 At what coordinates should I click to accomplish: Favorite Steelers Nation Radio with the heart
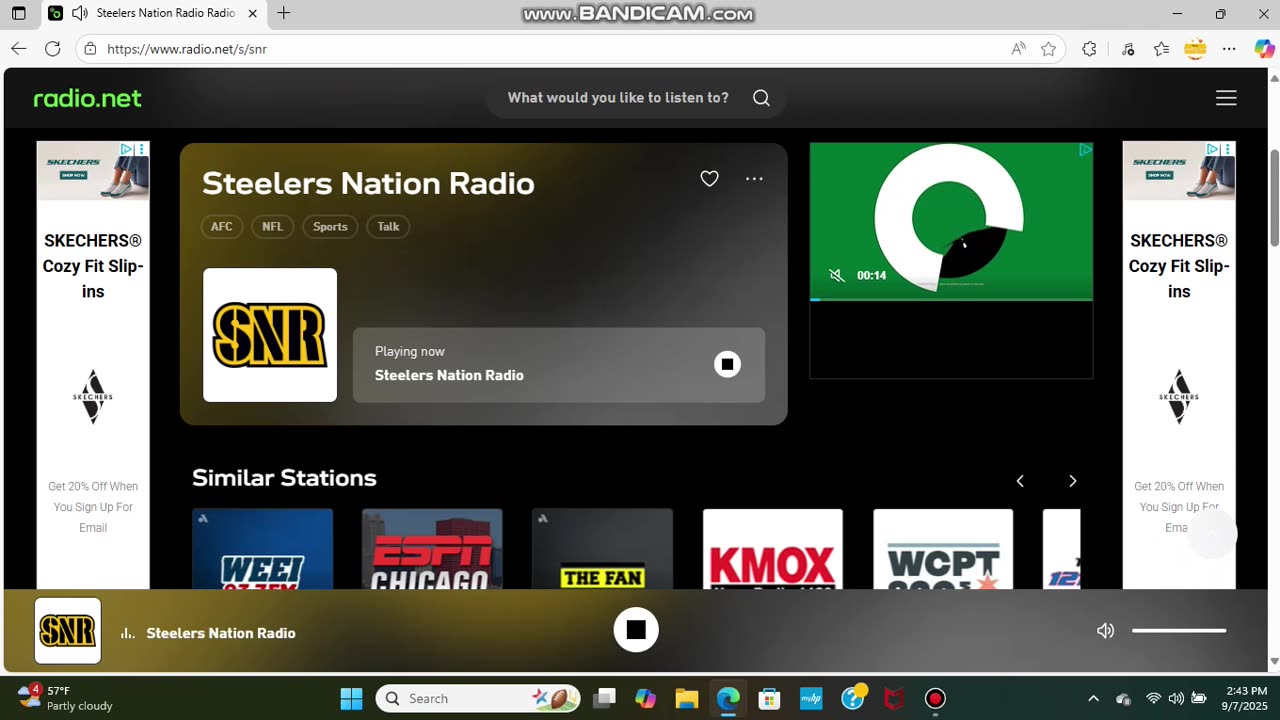[709, 179]
